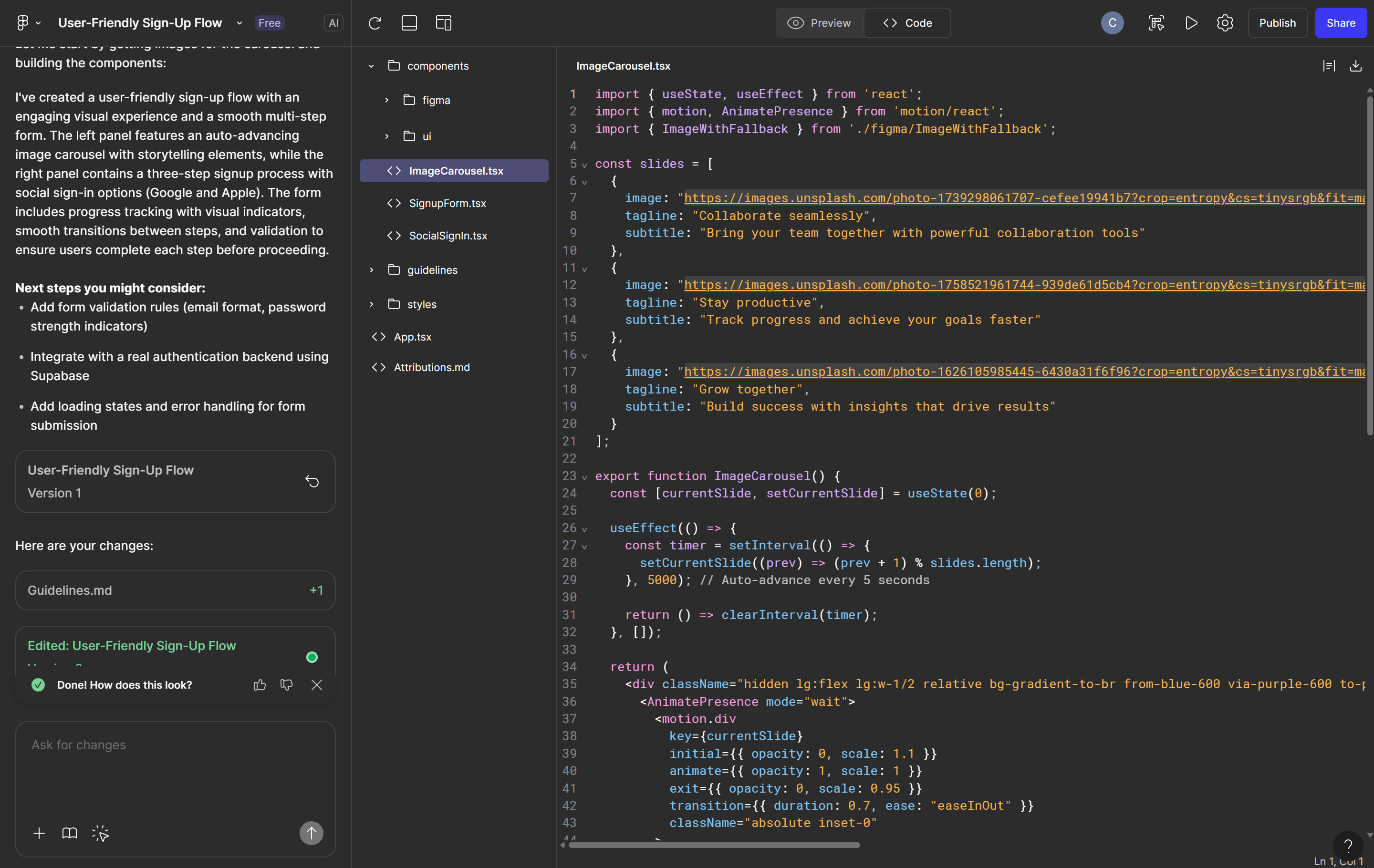Give thumbs up feedback
1374x868 pixels.
pyautogui.click(x=260, y=684)
